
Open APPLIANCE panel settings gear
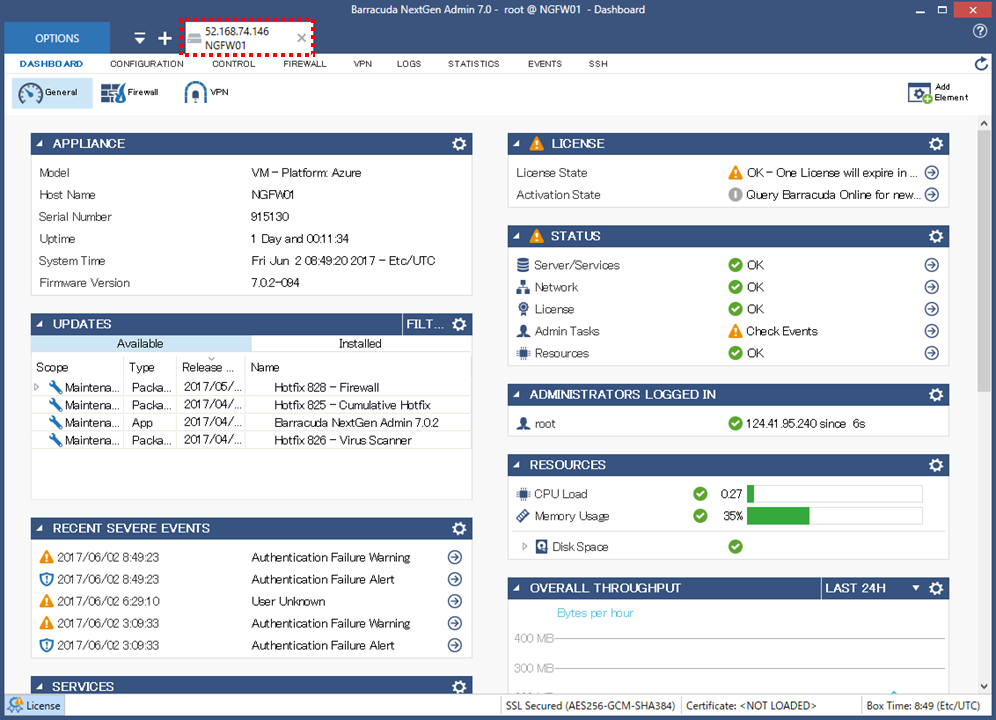point(459,144)
